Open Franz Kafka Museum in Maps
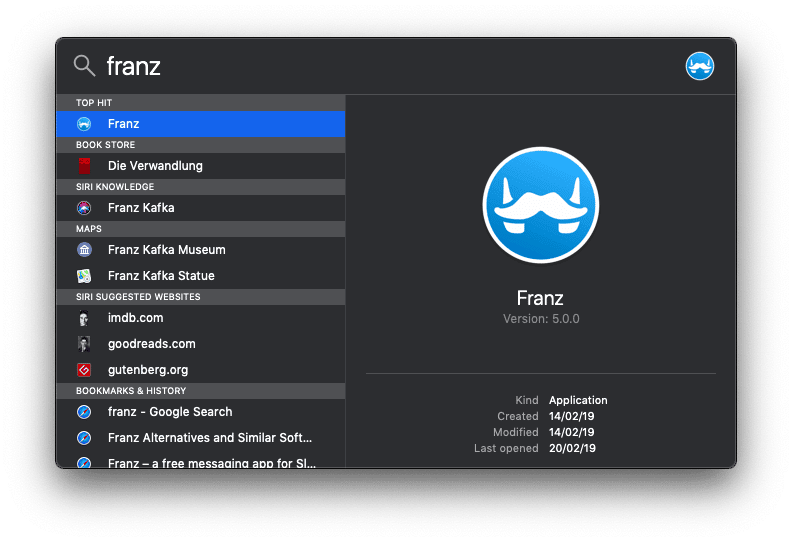The width and height of the screenshot is (792, 542). (166, 250)
